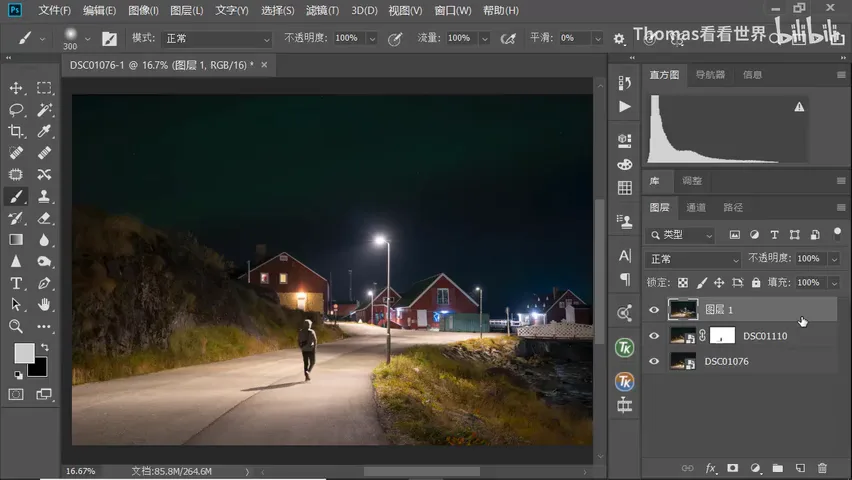The image size is (852, 480).
Task: Open the brush preset picker arrow
Action: tap(87, 39)
